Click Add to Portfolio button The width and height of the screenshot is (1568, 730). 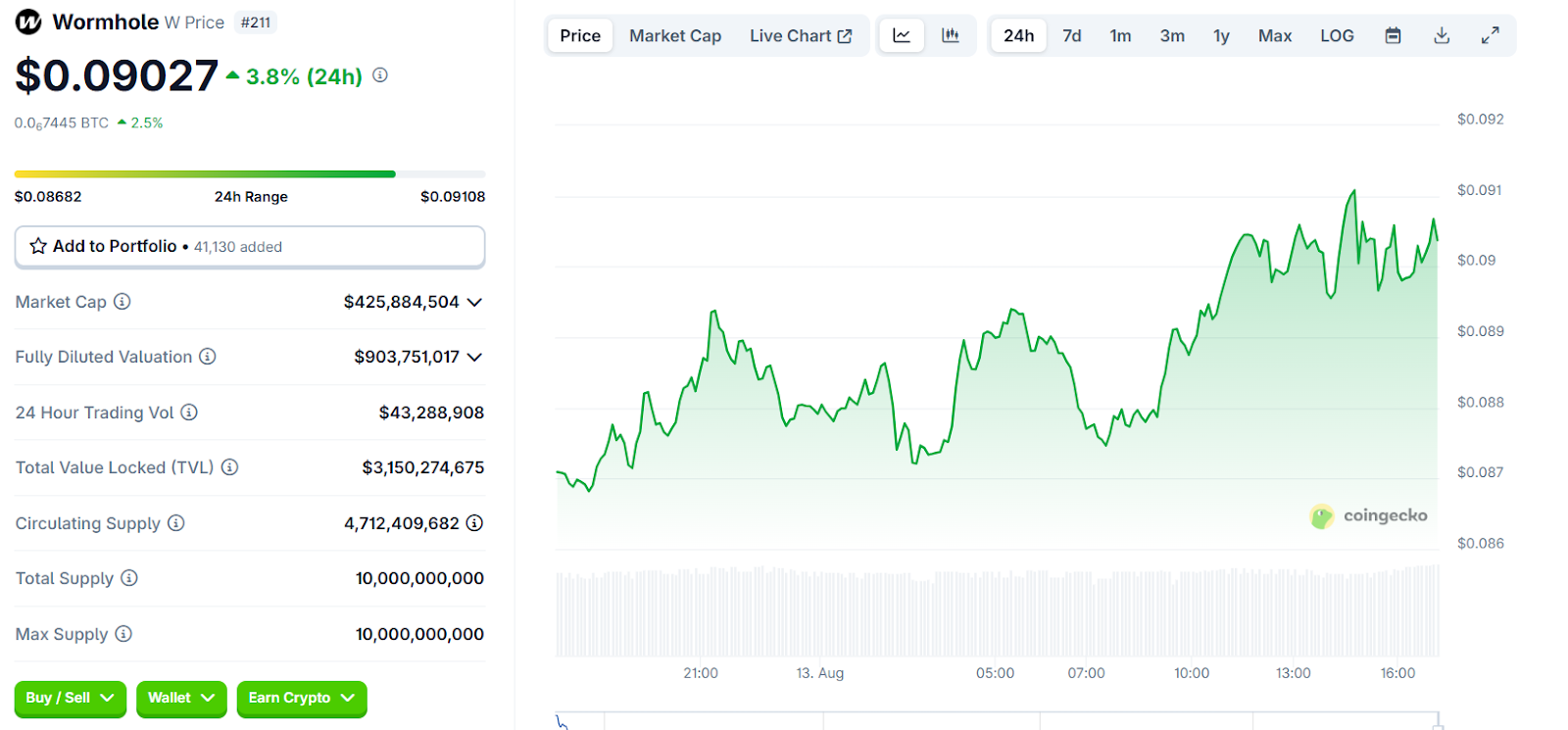[250, 246]
